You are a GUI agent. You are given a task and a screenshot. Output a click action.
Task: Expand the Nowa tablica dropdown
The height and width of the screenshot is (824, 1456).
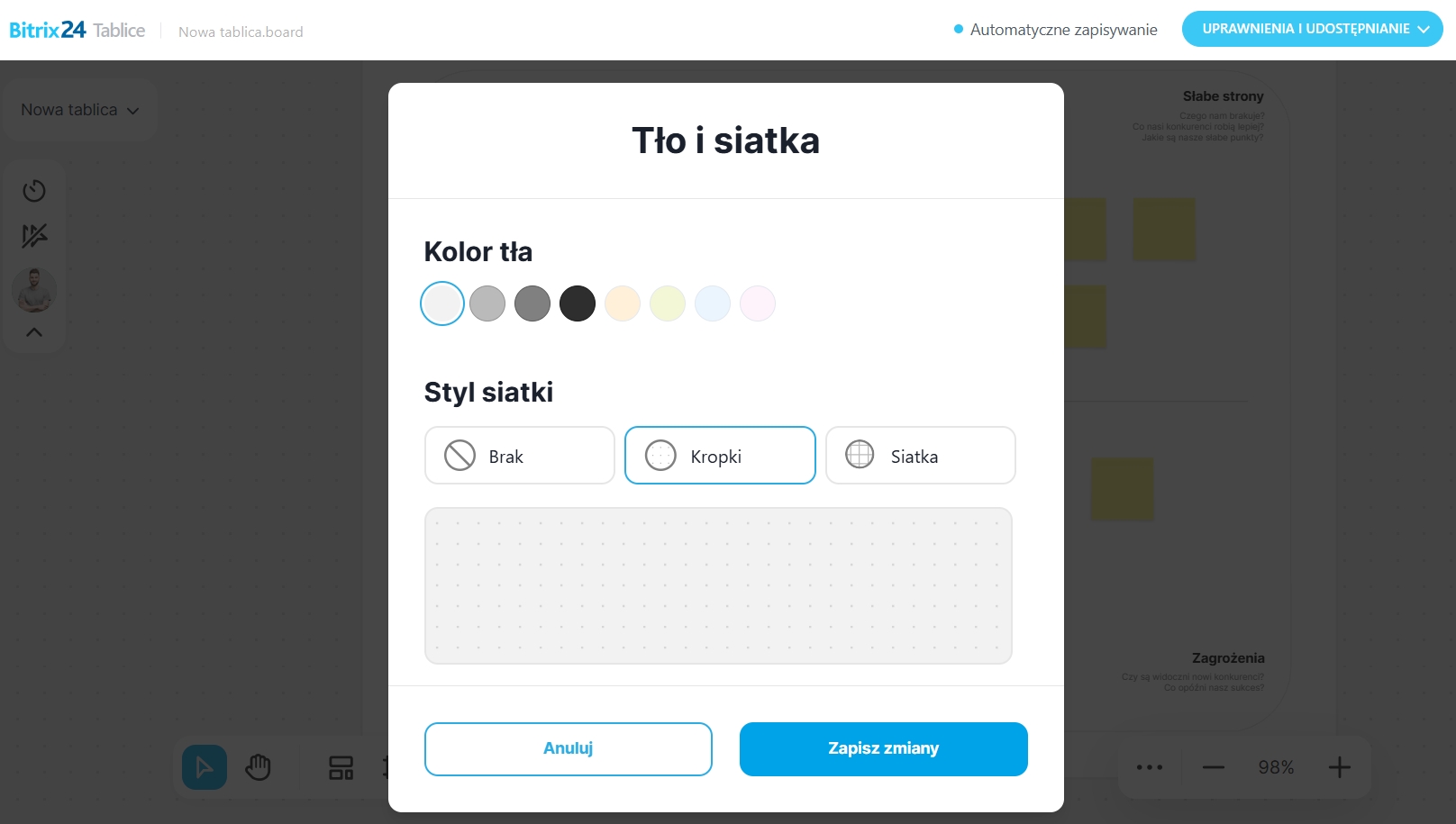coord(80,110)
